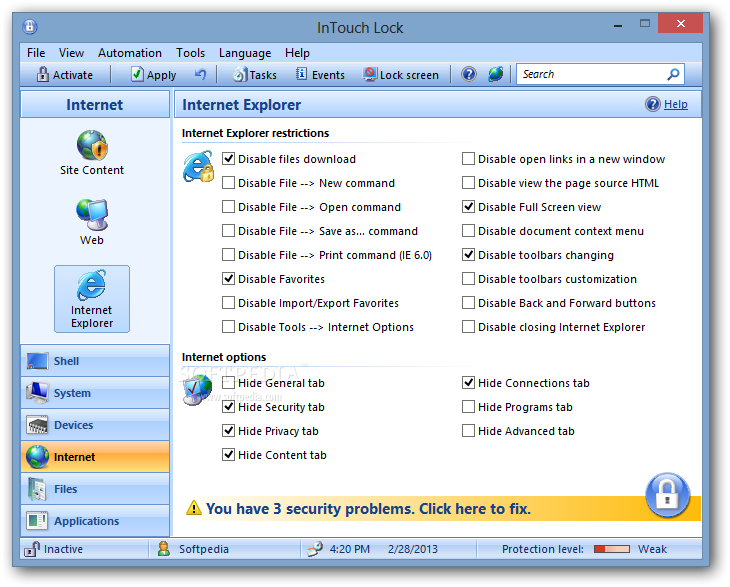Screen dimensions: 730x587
Task: Open the Language menu
Action: point(245,53)
